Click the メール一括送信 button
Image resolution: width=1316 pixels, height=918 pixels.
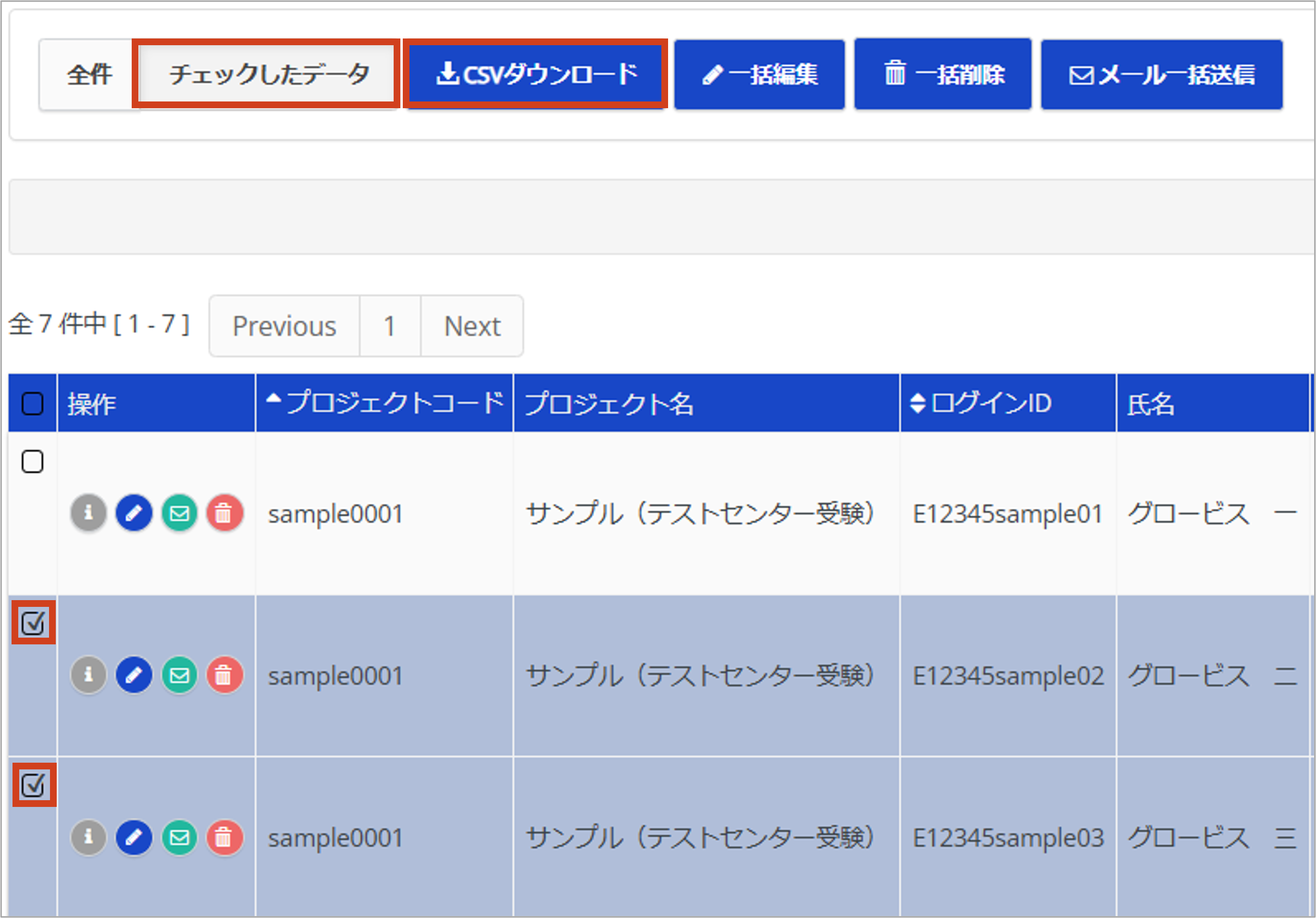click(1161, 75)
